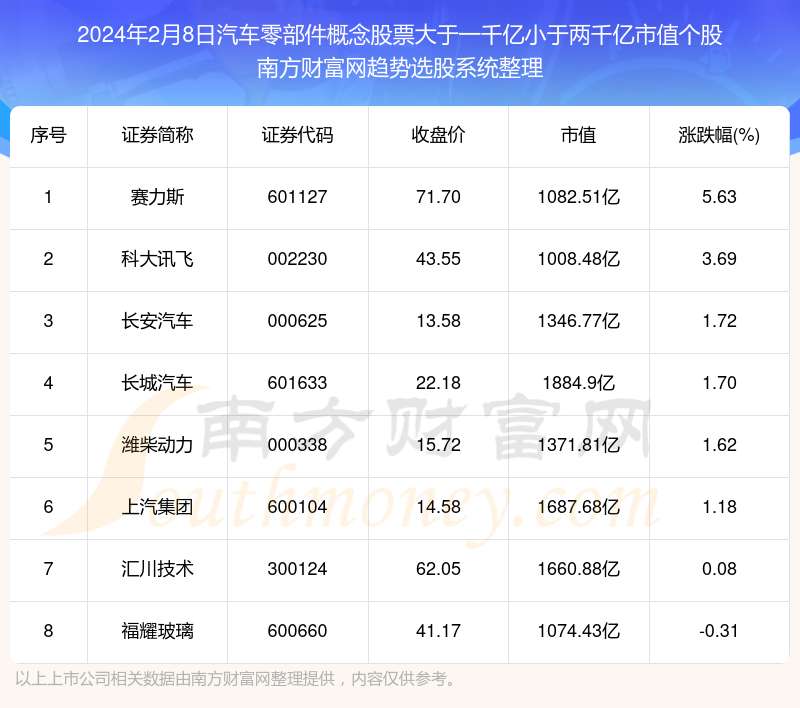This screenshot has width=800, height=708.
Task: Select the stock name 长安汽车
Action: pyautogui.click(x=157, y=321)
